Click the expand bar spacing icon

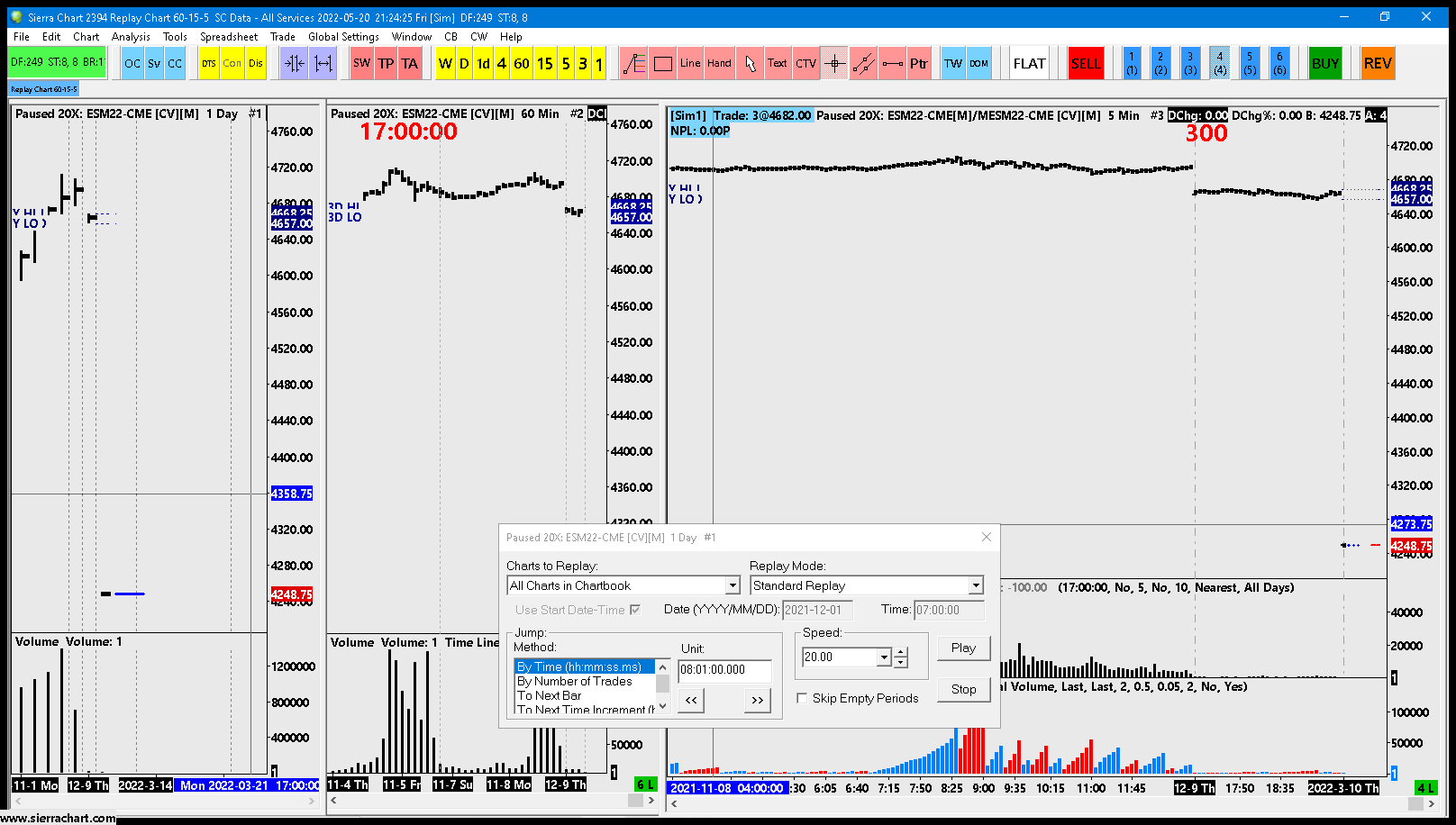click(x=323, y=63)
